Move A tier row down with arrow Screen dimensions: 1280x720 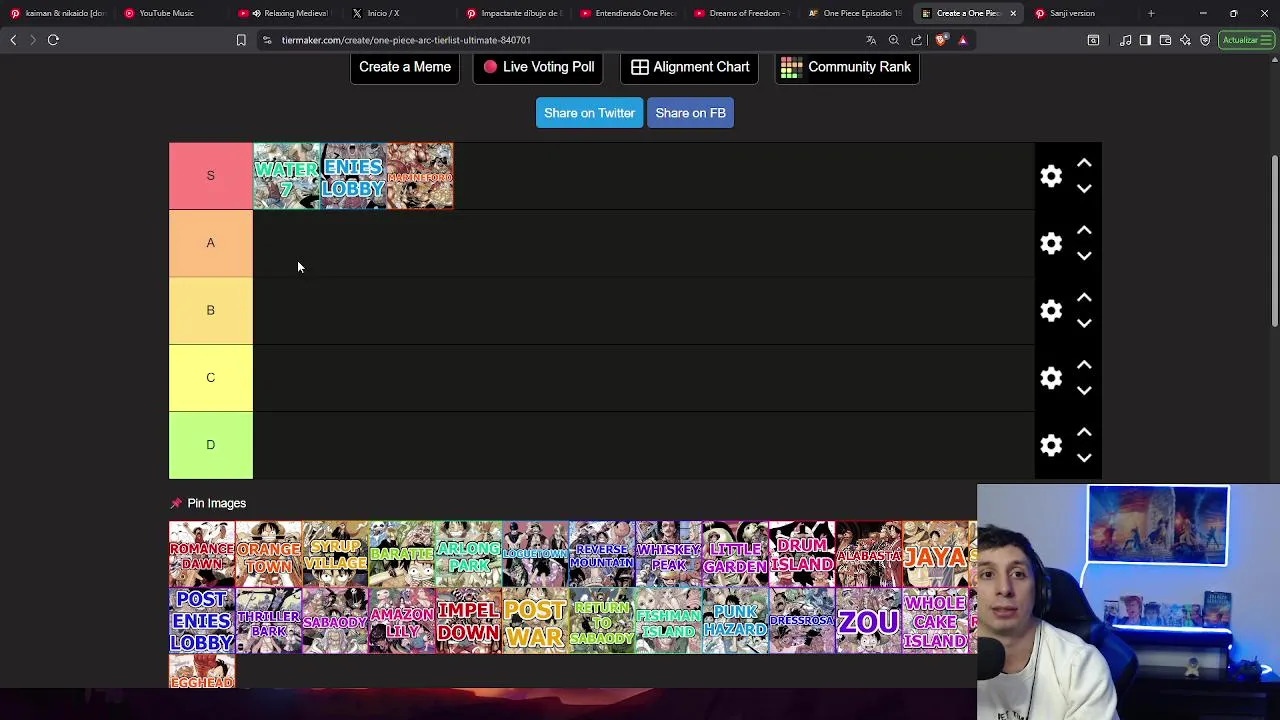coord(1084,255)
